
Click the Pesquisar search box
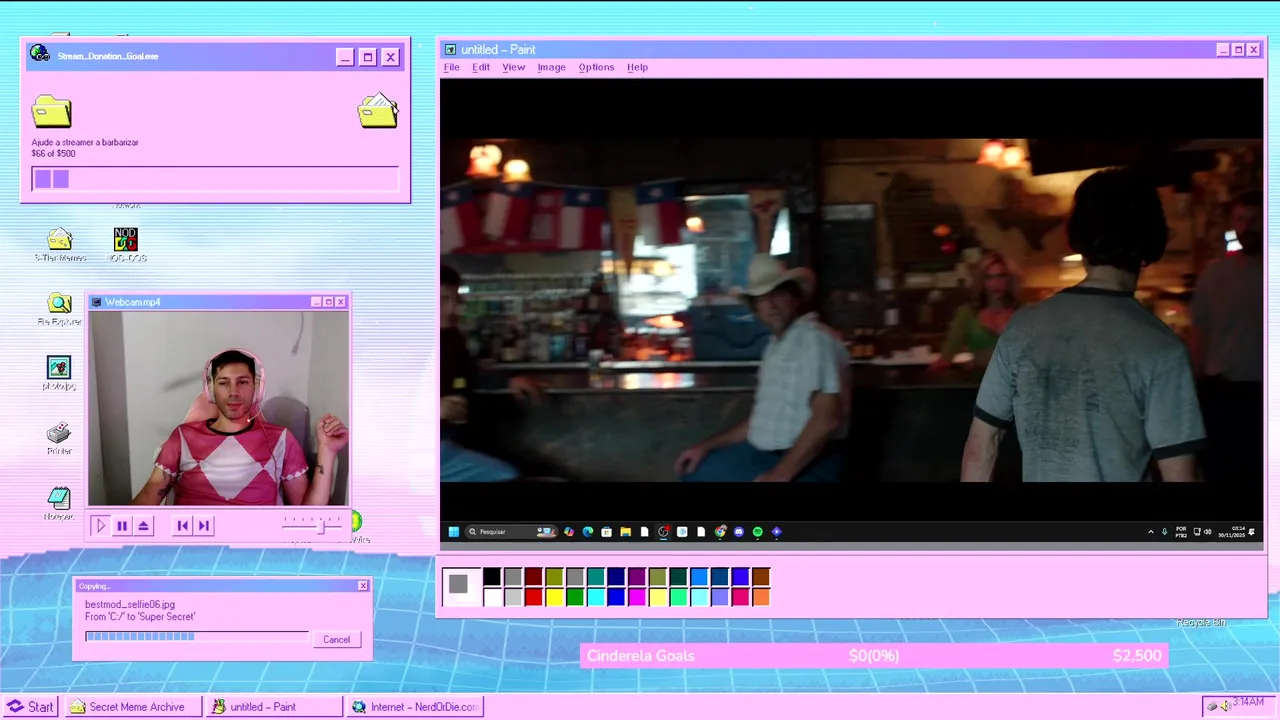click(510, 532)
